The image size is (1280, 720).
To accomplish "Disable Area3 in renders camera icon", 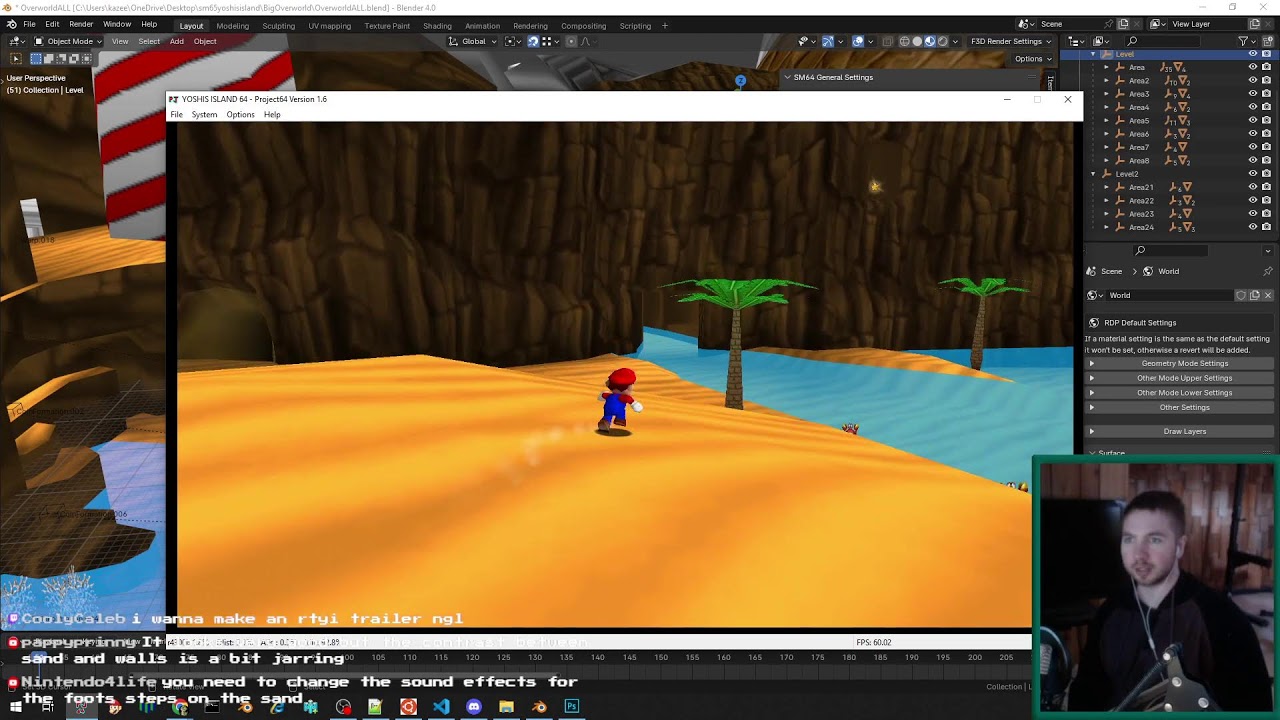I will pyautogui.click(x=1266, y=94).
